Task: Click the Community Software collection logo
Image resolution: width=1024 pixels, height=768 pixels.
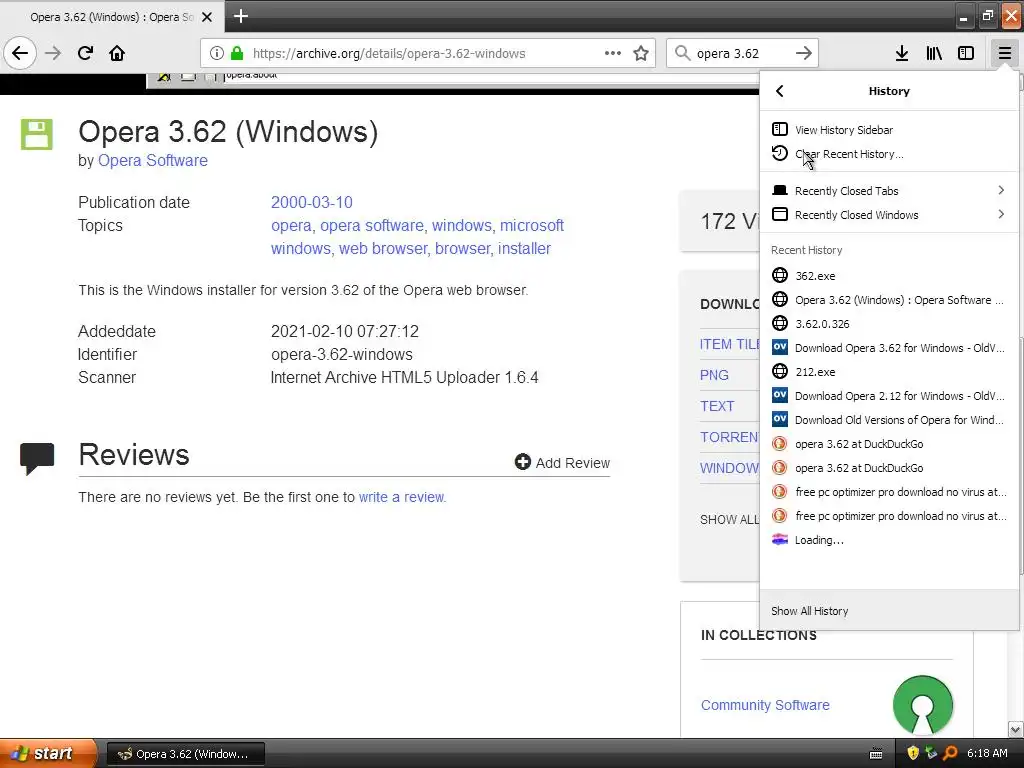Action: [x=923, y=705]
